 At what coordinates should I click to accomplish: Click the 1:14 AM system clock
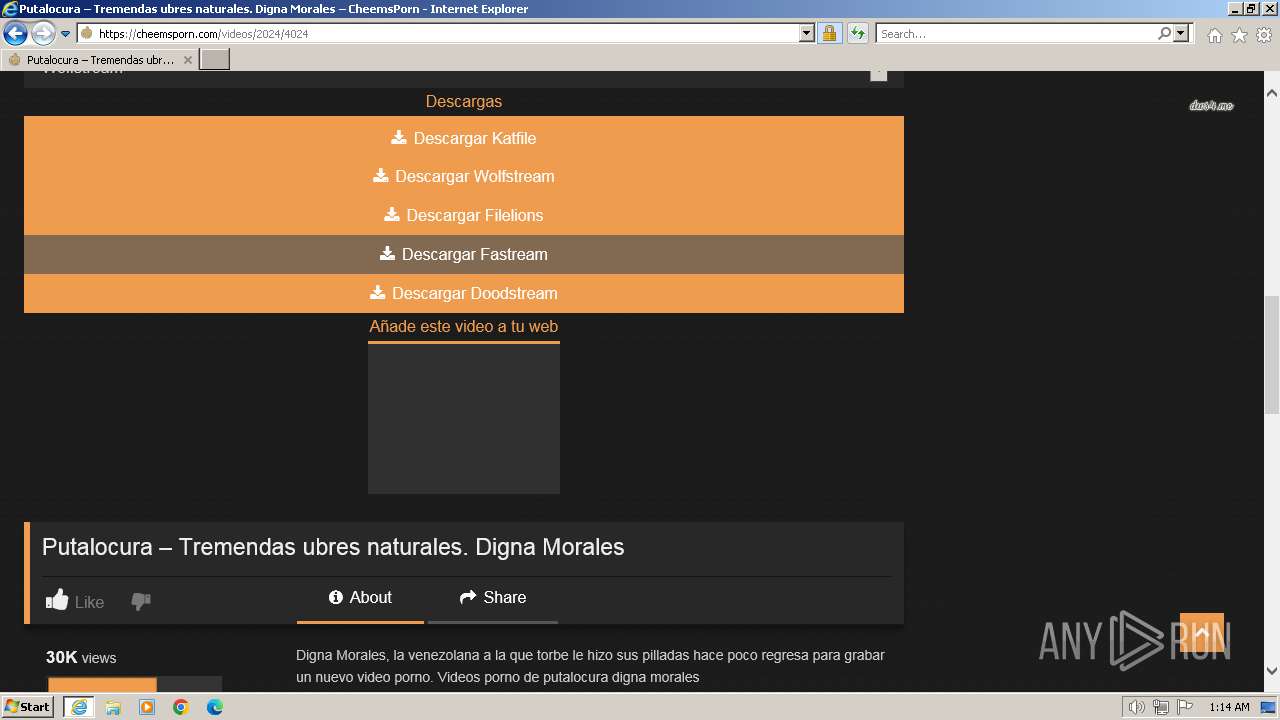click(1229, 707)
